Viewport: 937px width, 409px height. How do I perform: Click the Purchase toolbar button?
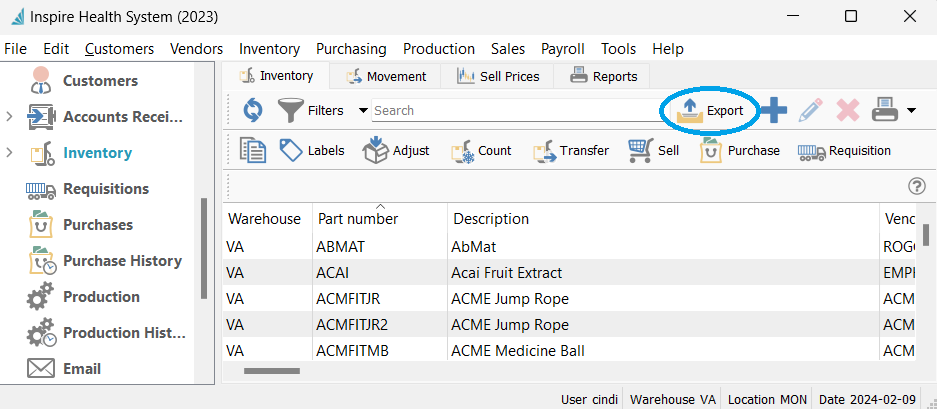tap(740, 151)
